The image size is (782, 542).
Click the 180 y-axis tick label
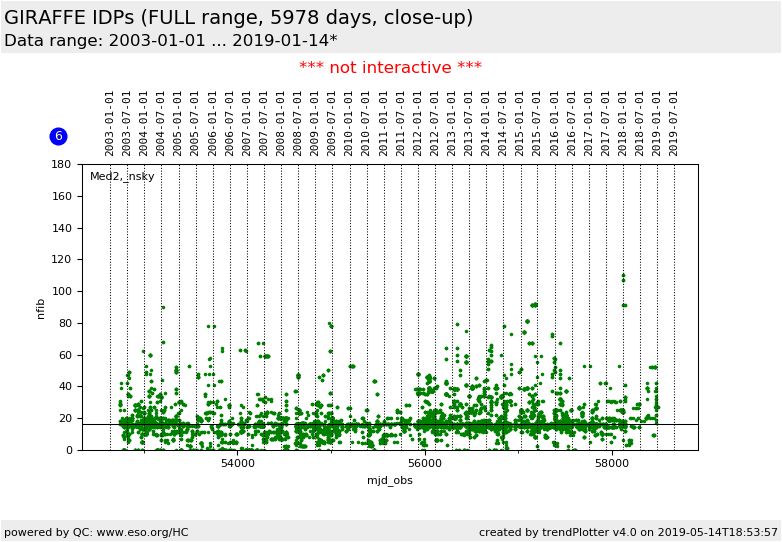point(61,165)
